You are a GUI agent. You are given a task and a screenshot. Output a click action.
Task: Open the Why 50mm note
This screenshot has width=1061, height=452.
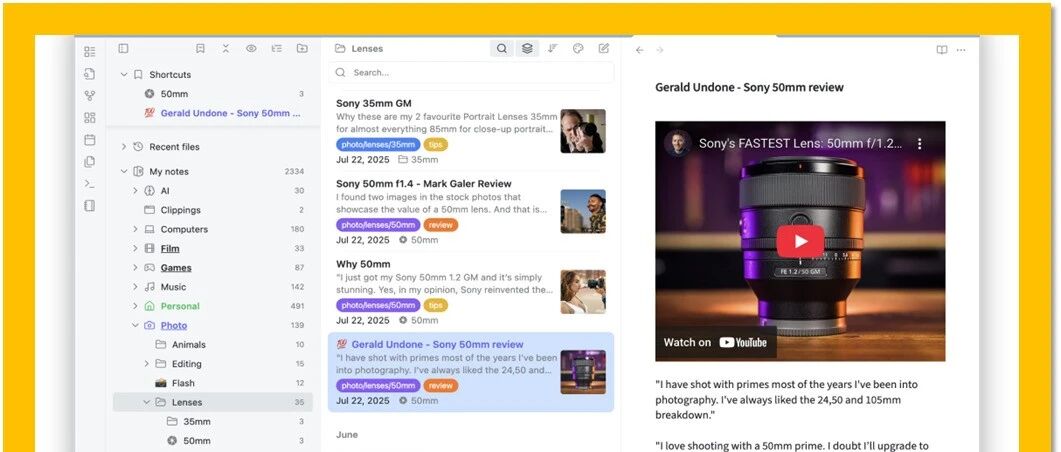[x=363, y=265]
